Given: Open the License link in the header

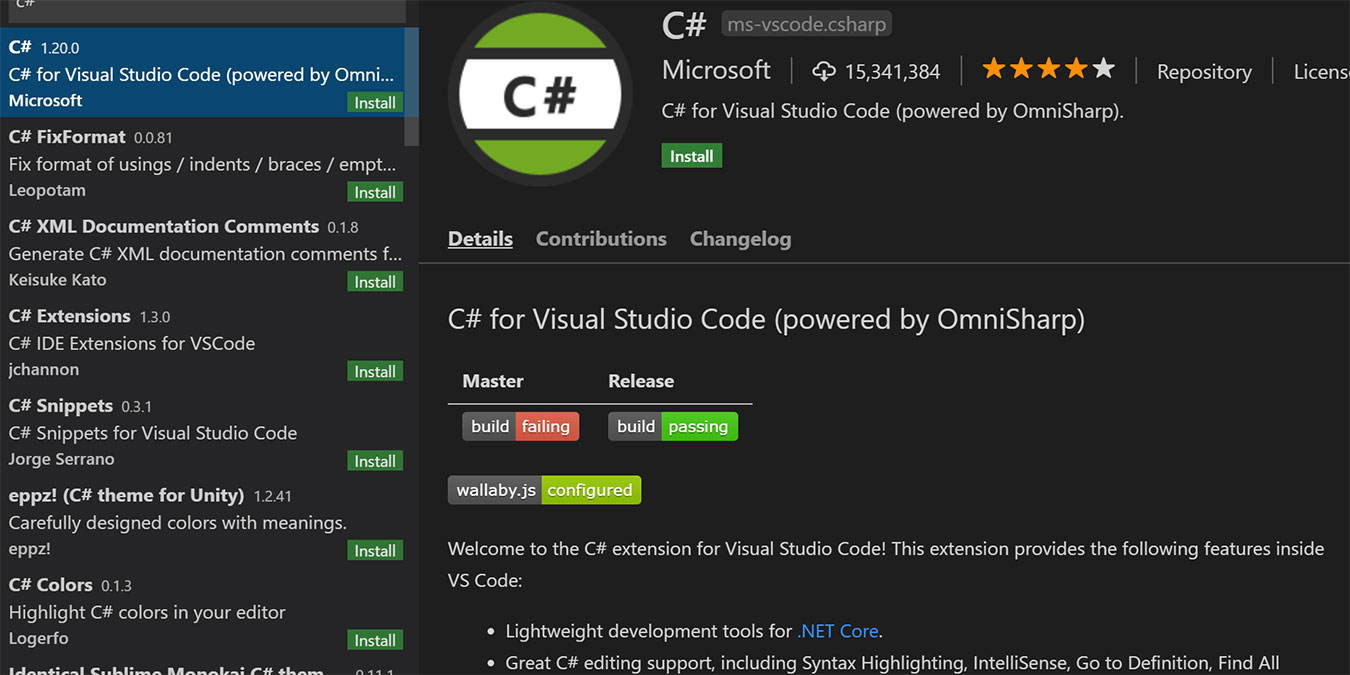Looking at the screenshot, I should pyautogui.click(x=1321, y=72).
